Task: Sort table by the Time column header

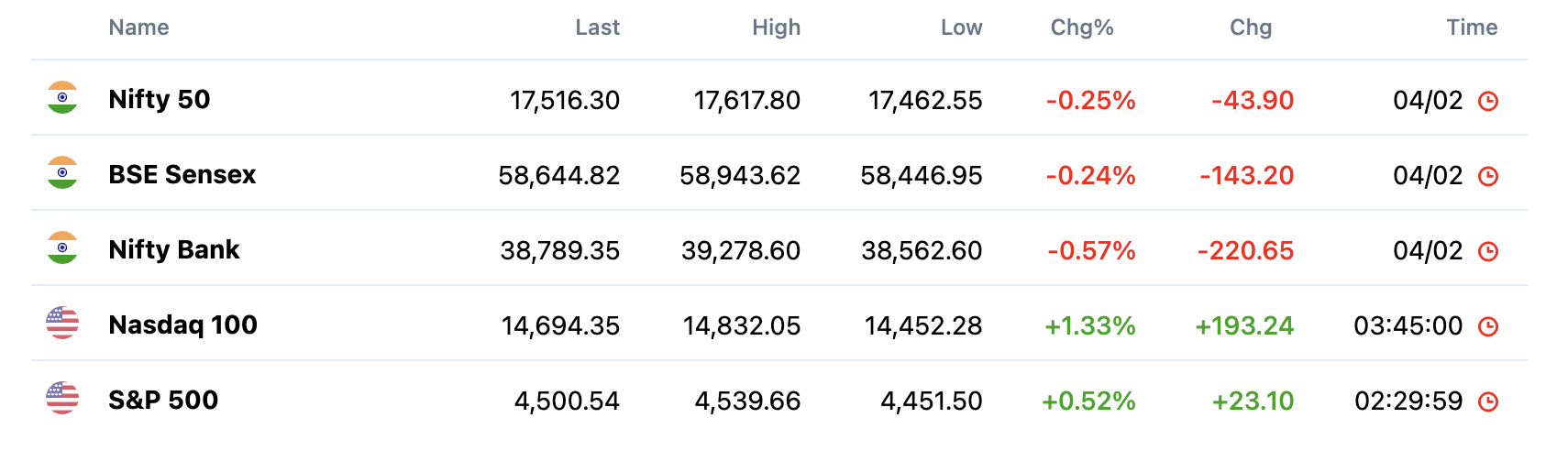Action: tap(1473, 27)
